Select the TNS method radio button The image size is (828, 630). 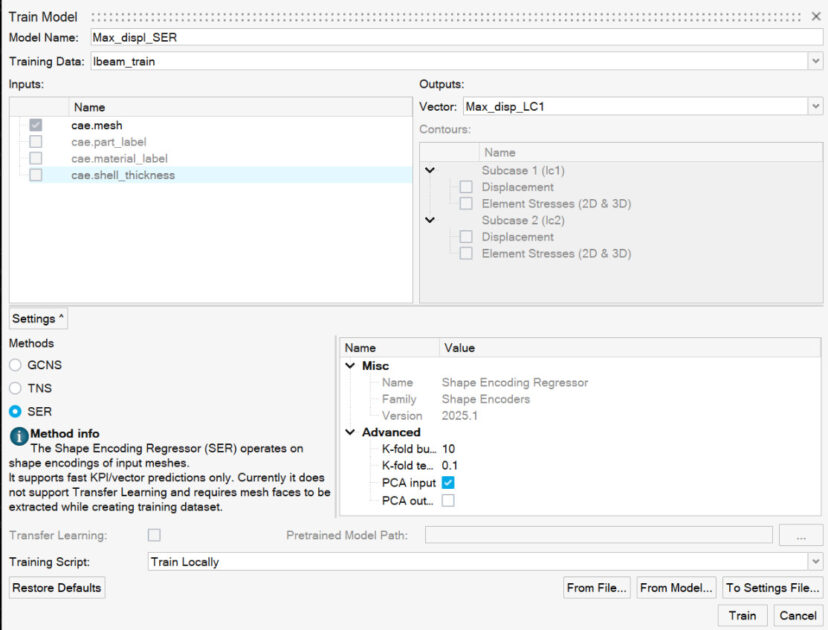(x=15, y=388)
